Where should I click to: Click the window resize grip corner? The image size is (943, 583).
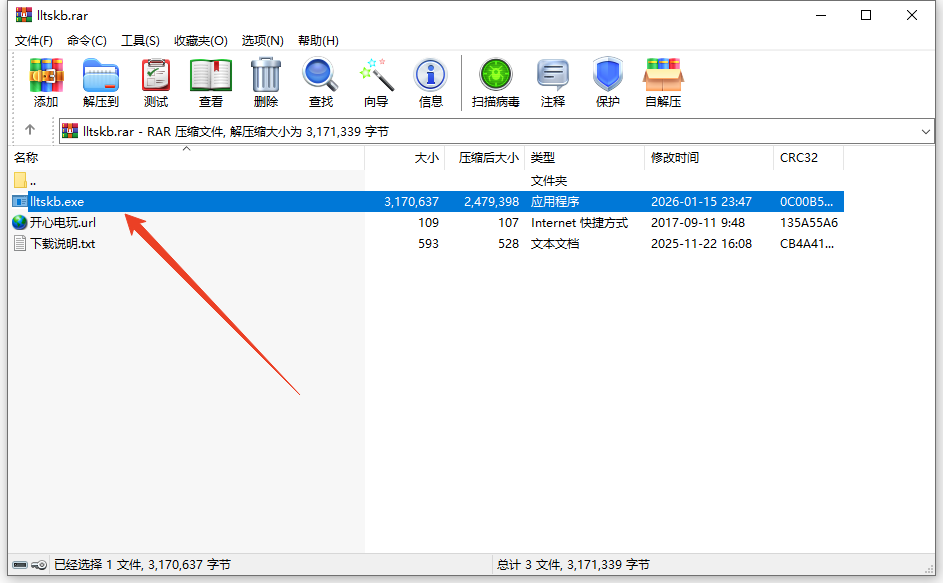point(929,569)
